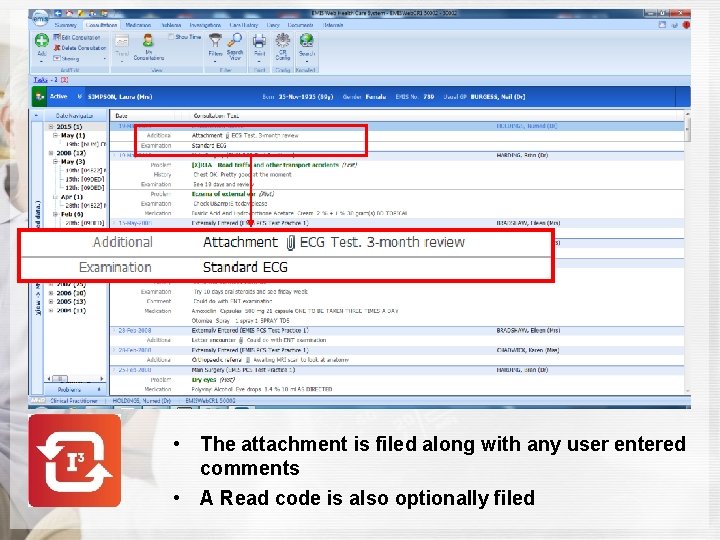This screenshot has height=540, width=720.
Task: Open the Referrals ribbon tab
Action: point(333,25)
